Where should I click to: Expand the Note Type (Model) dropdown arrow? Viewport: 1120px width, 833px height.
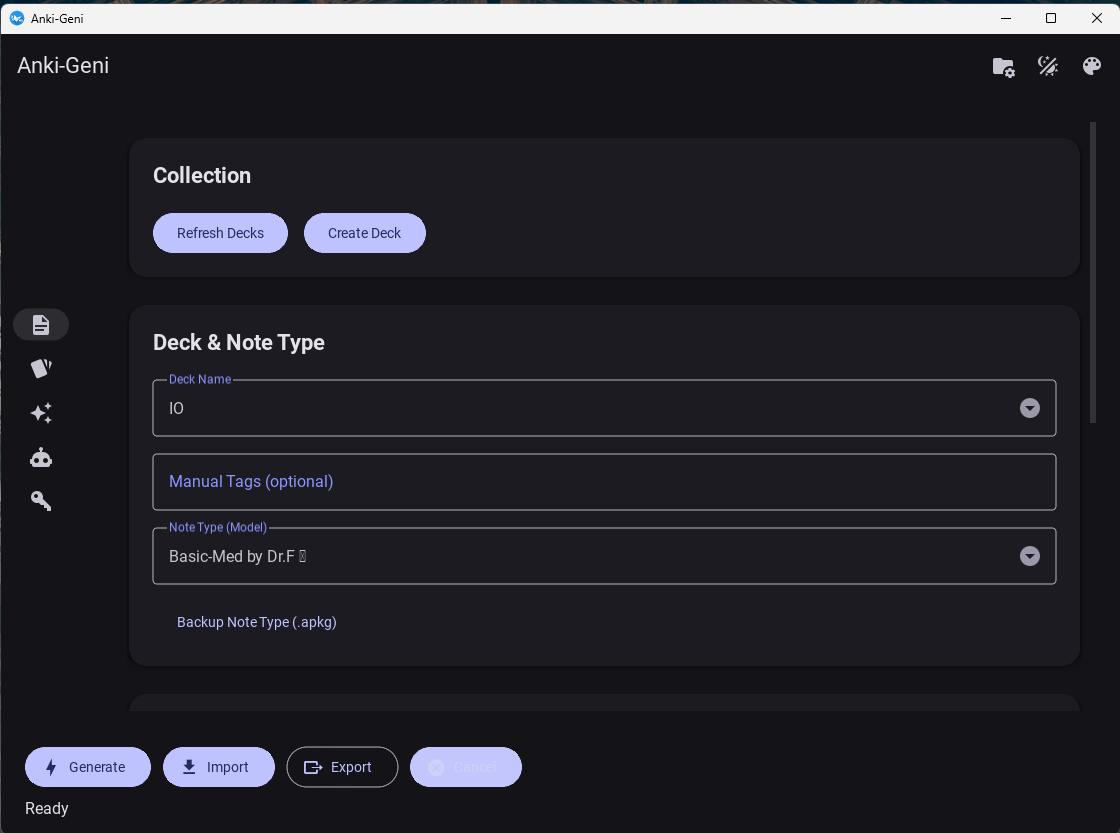coord(1029,556)
